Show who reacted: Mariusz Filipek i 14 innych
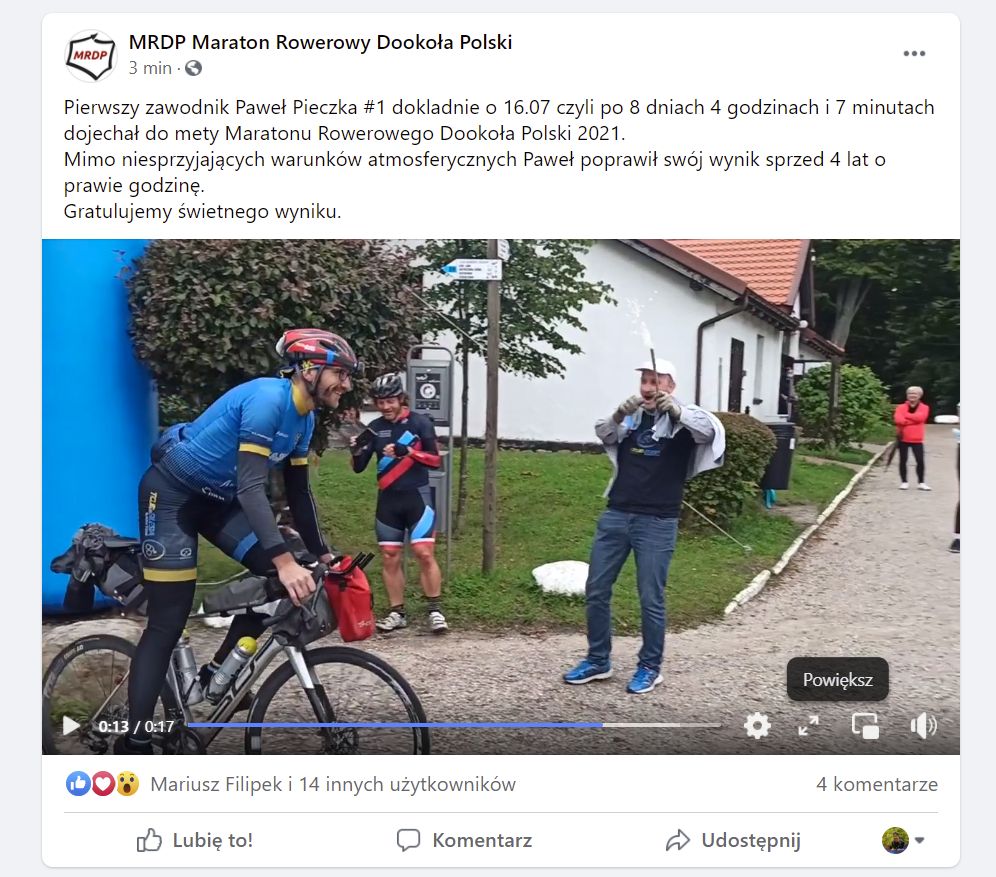The image size is (996, 877). pyautogui.click(x=333, y=784)
